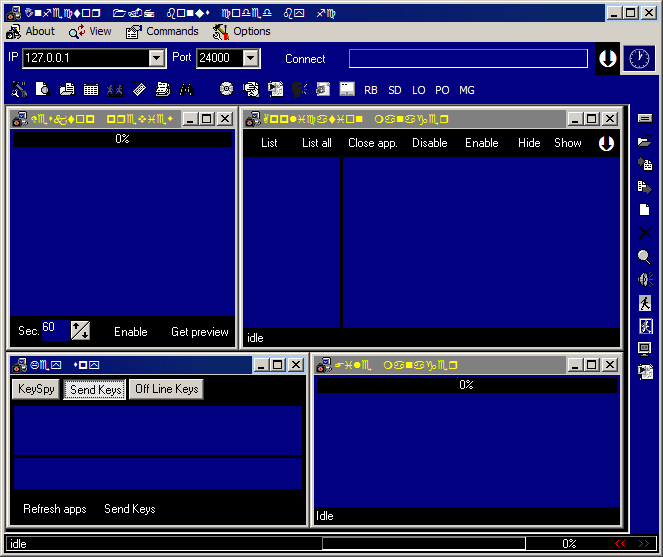
Task: Click the magnifying glass icon in right sidebar
Action: (644, 257)
